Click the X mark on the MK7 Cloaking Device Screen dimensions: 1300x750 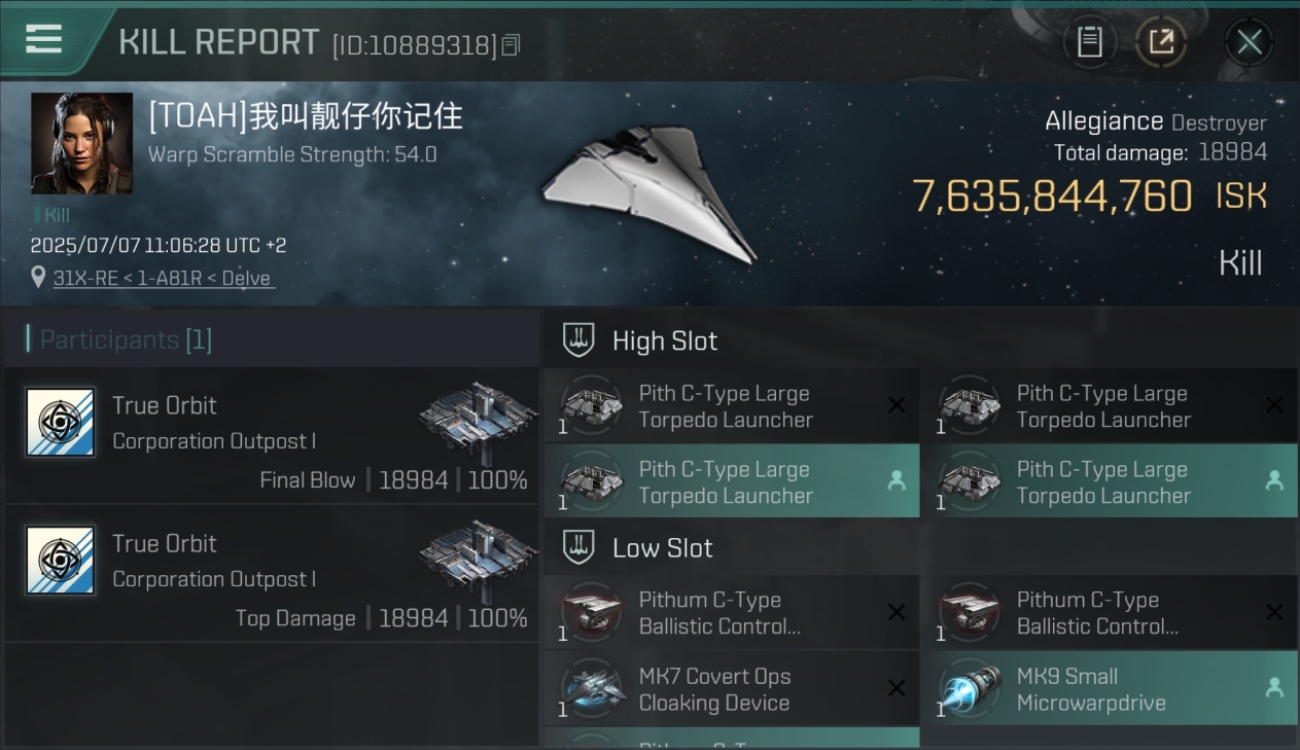coord(896,688)
